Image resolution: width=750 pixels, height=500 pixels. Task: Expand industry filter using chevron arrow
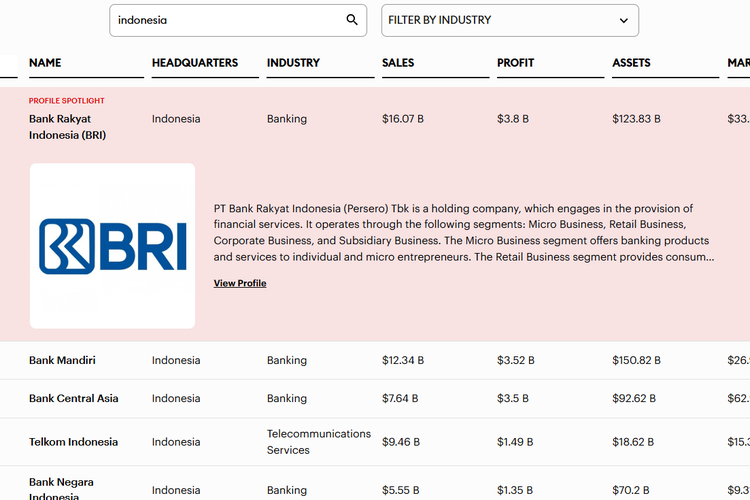point(624,20)
